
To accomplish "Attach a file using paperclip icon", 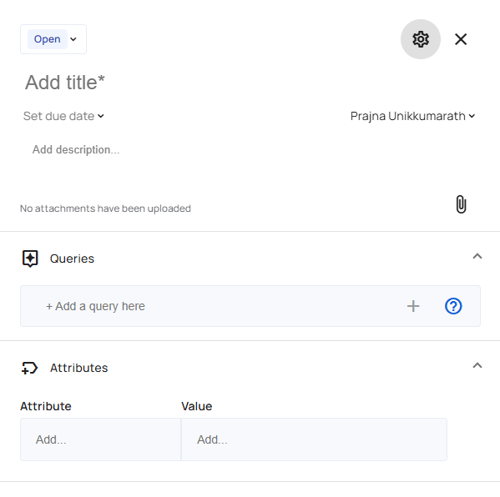I will 461,204.
